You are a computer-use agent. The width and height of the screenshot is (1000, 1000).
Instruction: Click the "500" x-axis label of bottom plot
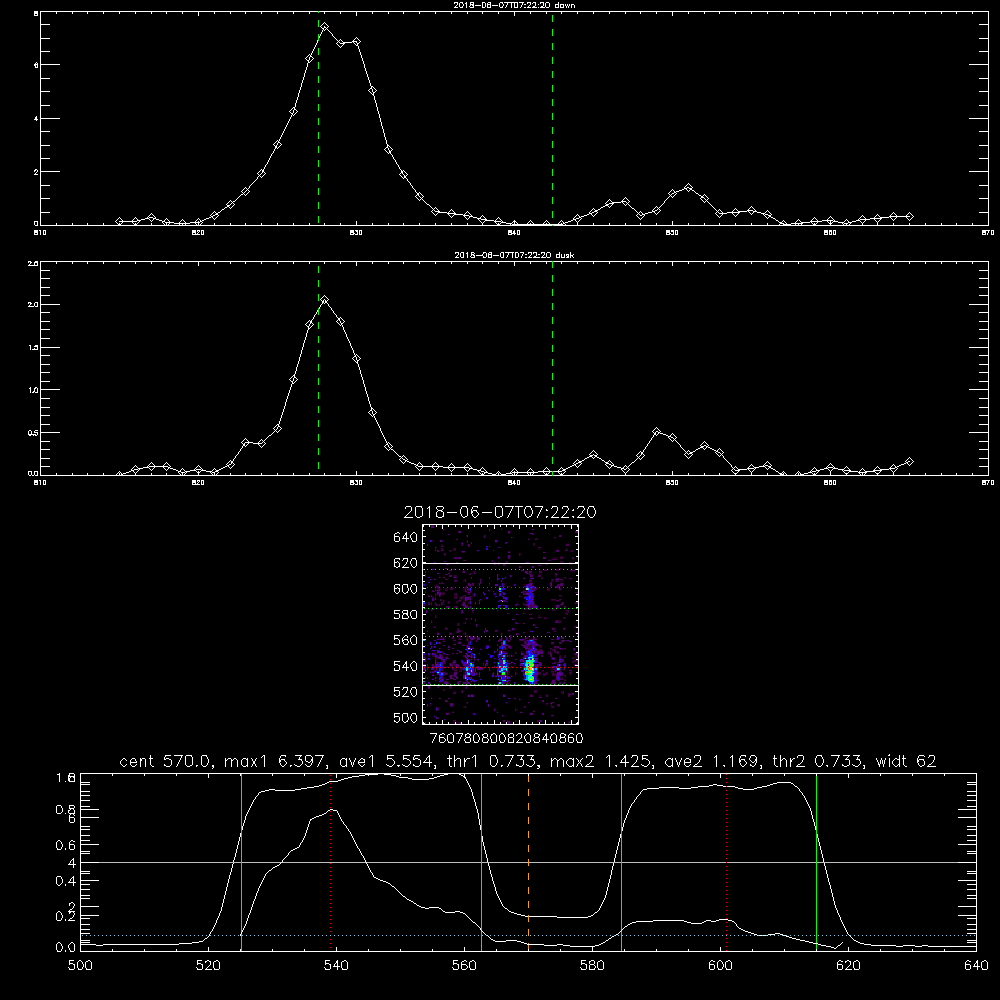pyautogui.click(x=80, y=966)
